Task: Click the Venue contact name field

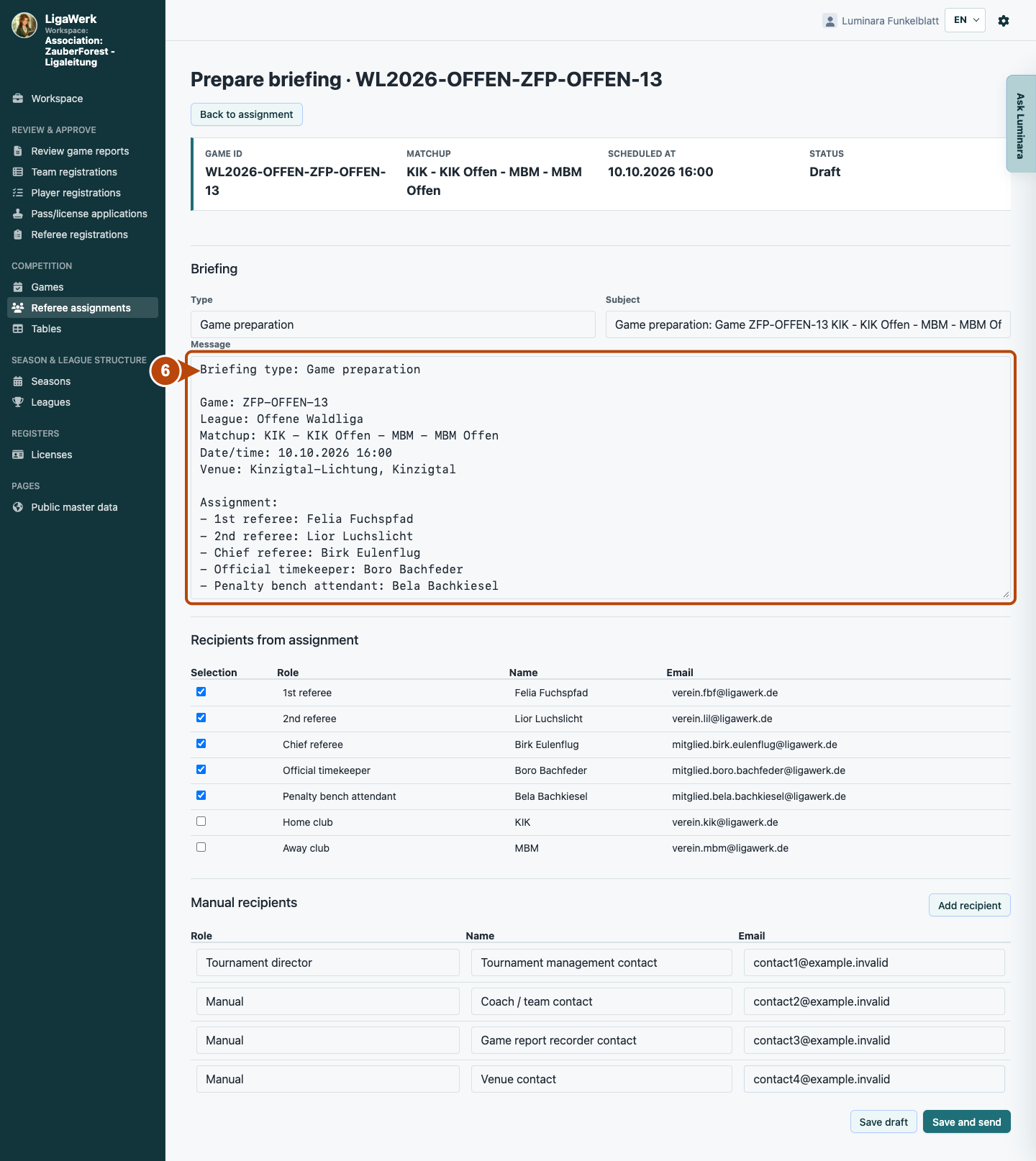Action: 601,1079
